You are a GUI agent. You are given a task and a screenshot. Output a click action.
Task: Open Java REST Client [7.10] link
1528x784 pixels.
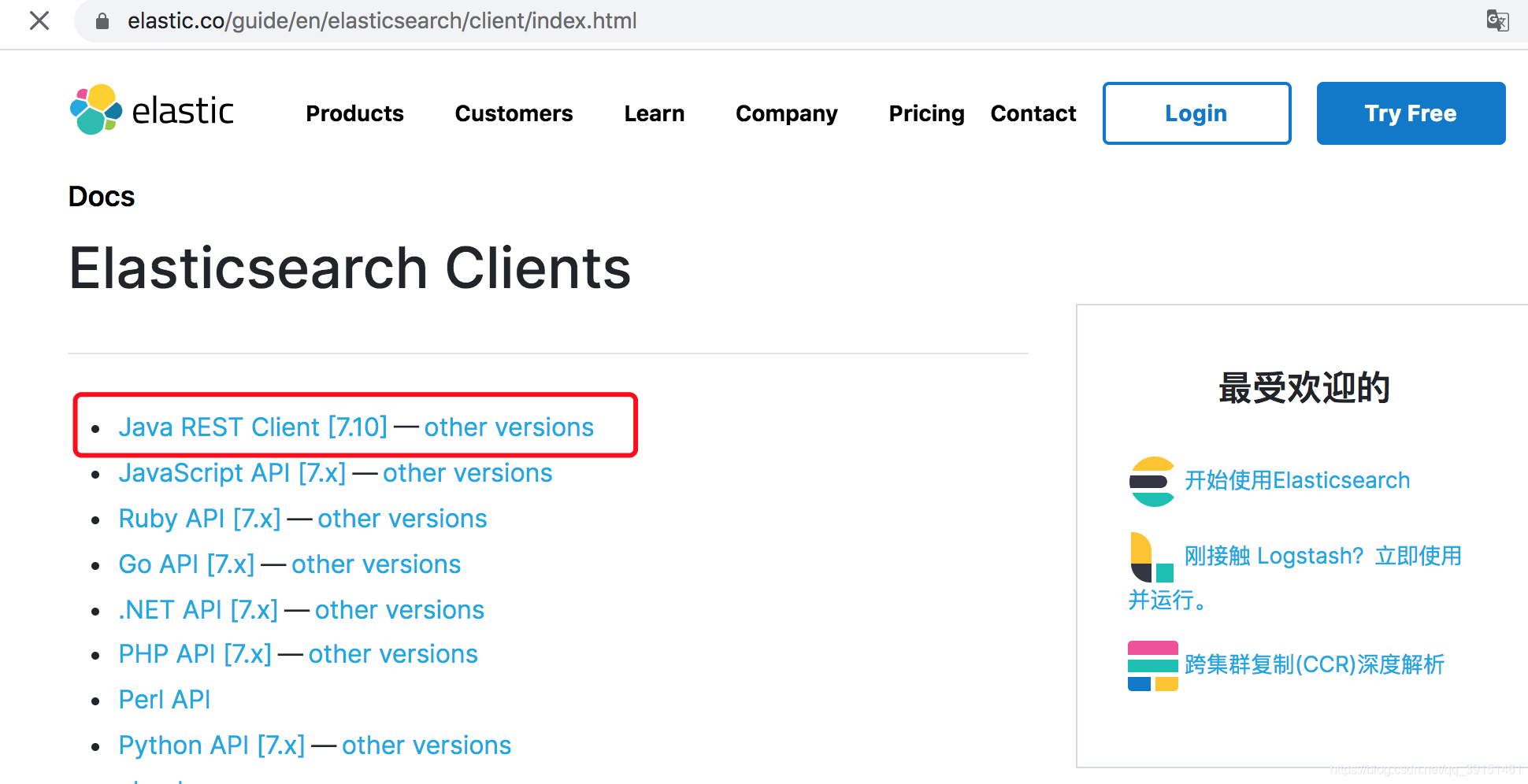(253, 427)
